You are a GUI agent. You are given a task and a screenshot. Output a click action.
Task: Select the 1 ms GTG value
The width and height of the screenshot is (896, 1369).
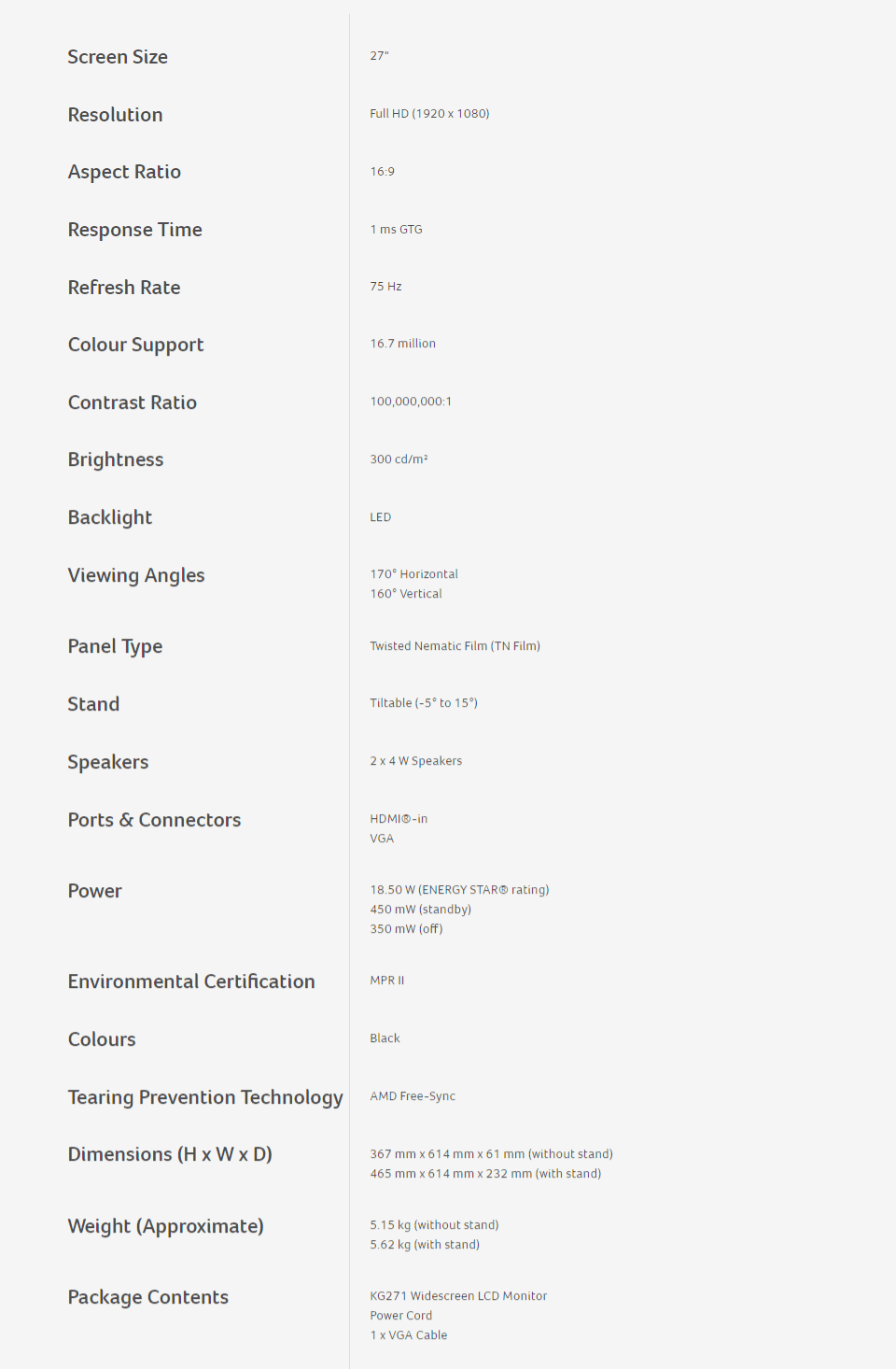pyautogui.click(x=396, y=230)
